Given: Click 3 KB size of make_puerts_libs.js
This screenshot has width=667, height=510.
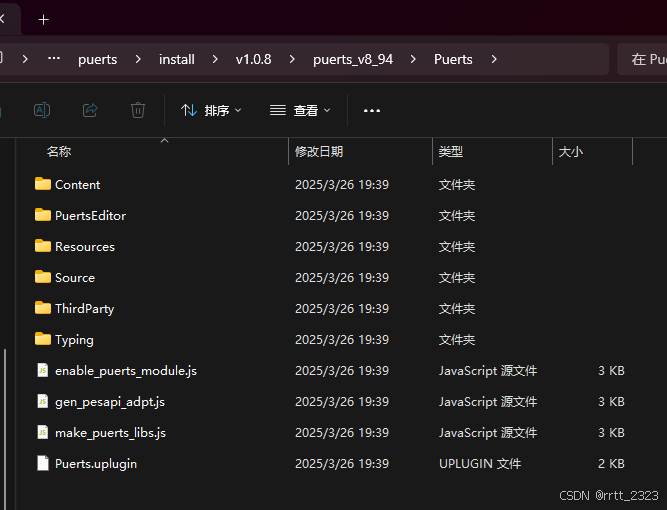Looking at the screenshot, I should click(611, 433).
